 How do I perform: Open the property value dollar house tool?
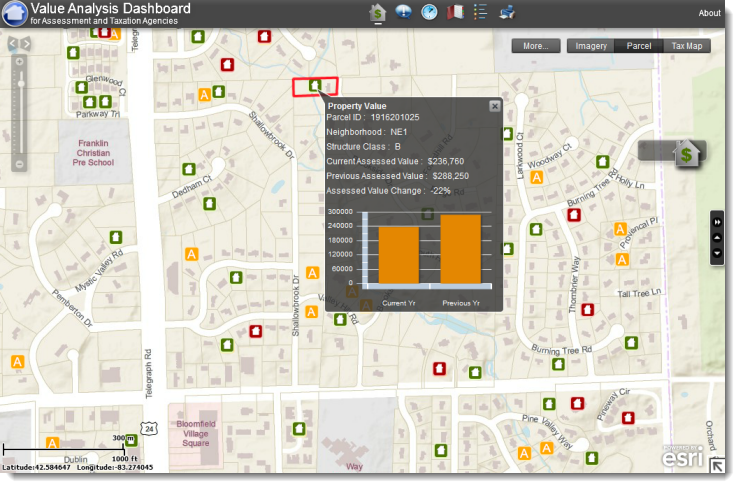coord(378,13)
